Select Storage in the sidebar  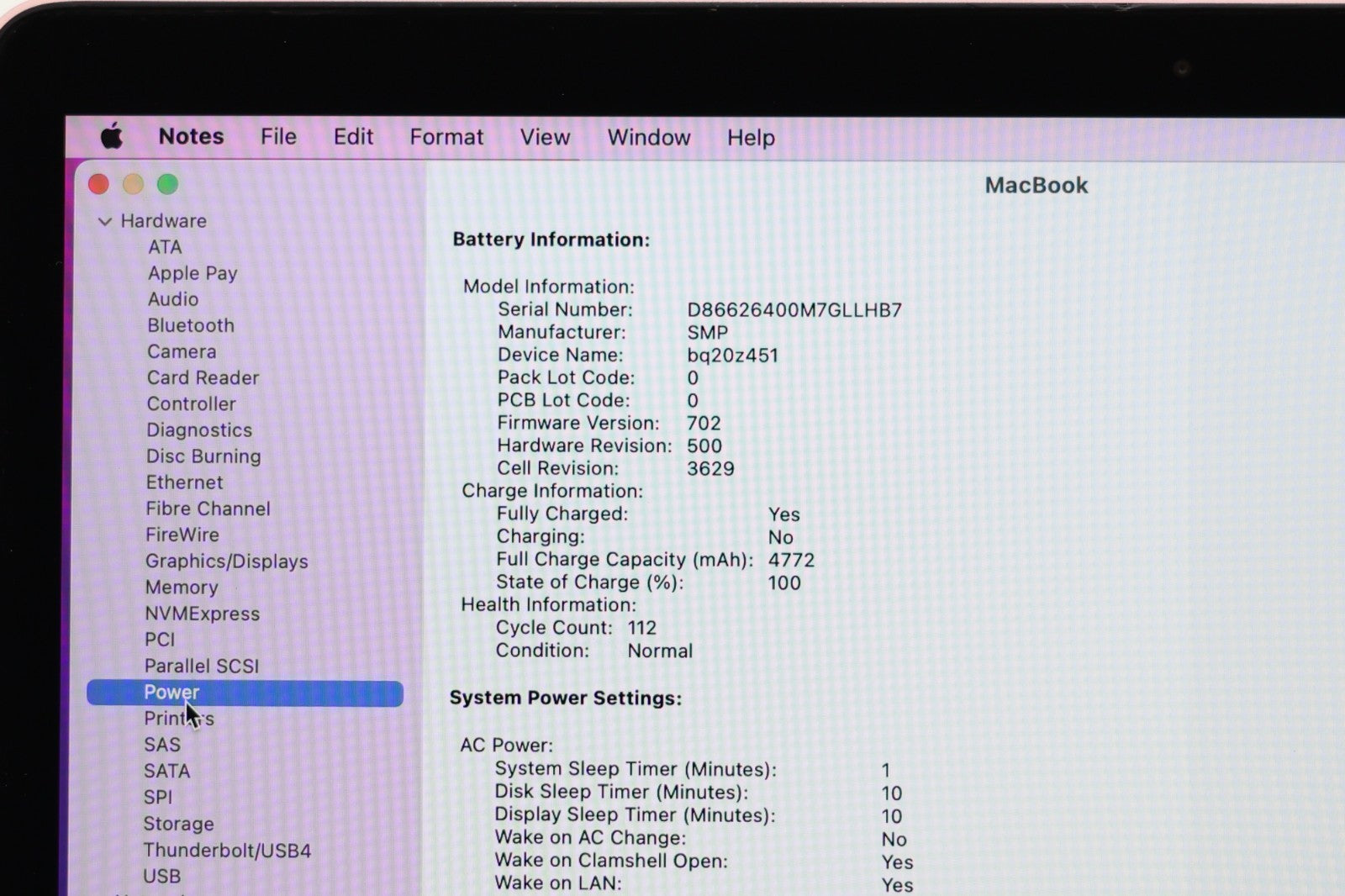pos(178,824)
